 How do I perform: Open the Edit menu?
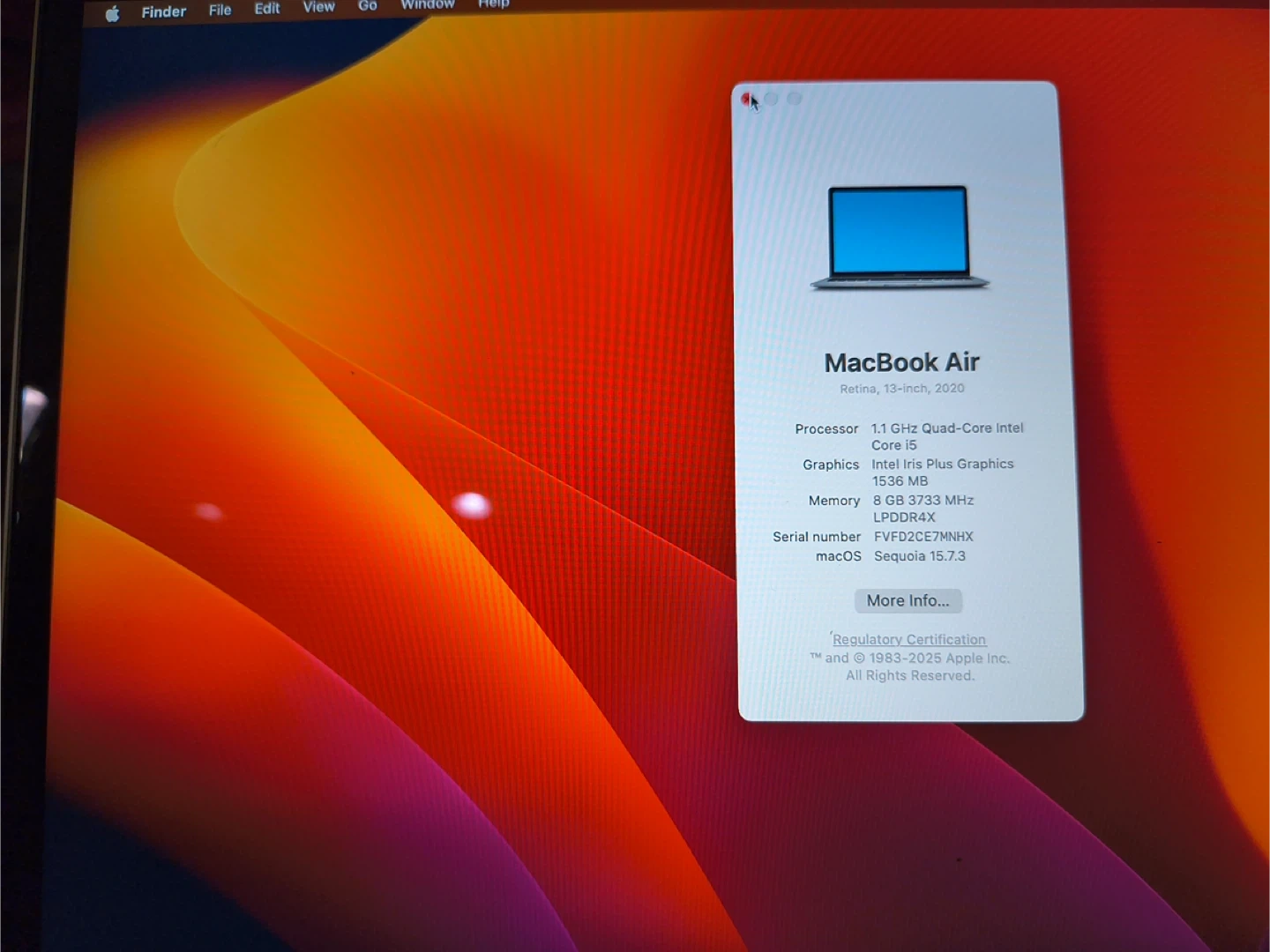click(267, 8)
